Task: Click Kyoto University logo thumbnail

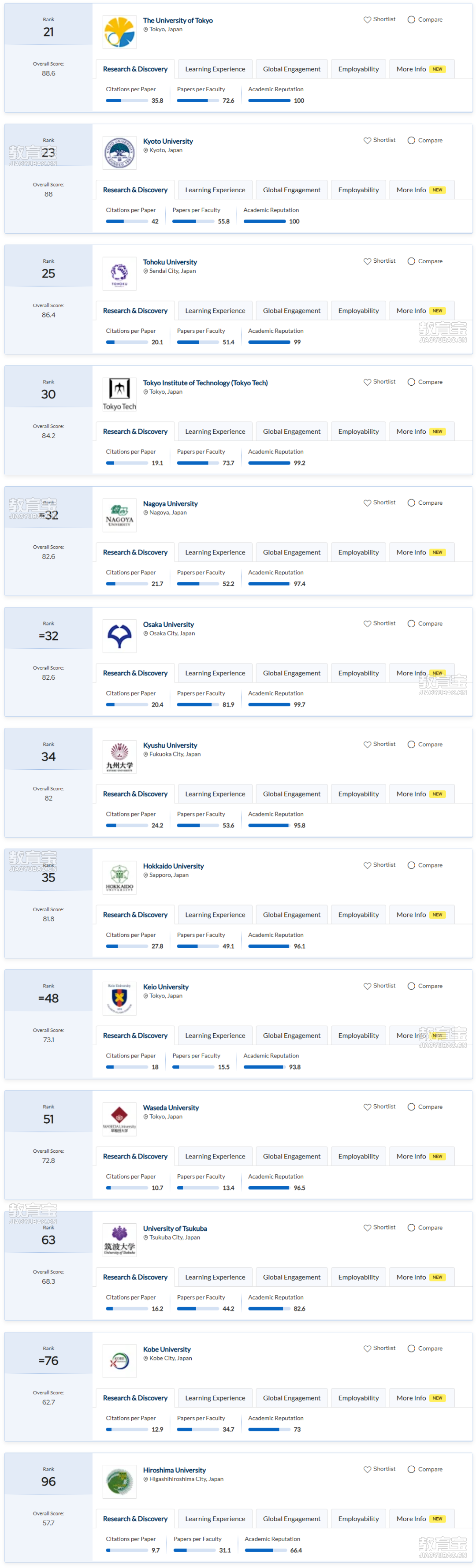Action: [119, 153]
